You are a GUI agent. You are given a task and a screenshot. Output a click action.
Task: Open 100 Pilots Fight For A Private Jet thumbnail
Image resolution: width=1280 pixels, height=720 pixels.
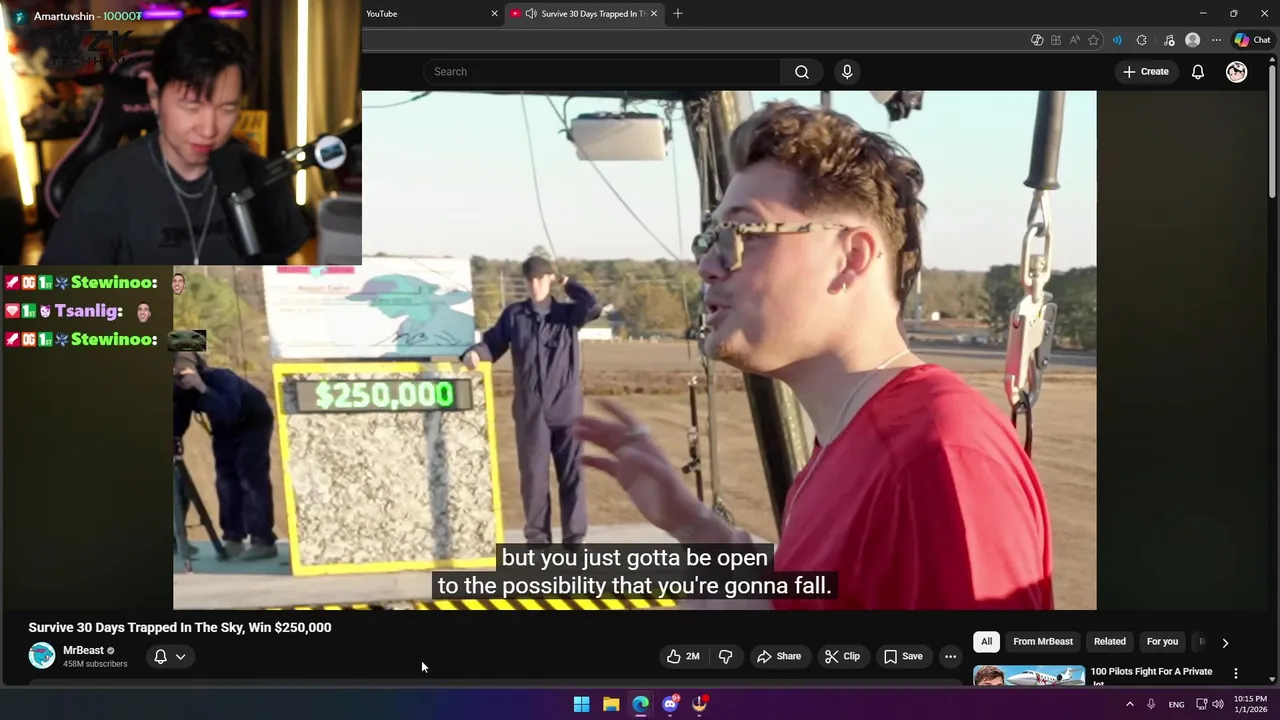click(1028, 676)
